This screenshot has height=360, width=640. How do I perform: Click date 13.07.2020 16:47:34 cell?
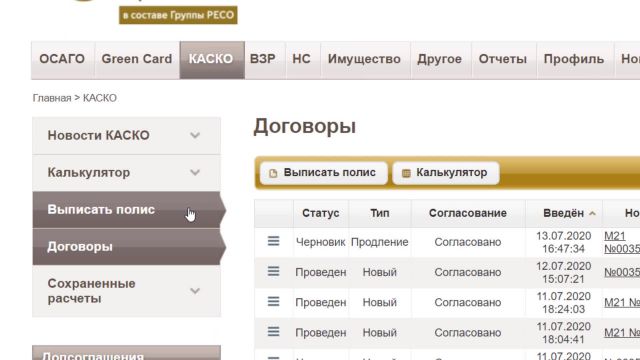563,242
